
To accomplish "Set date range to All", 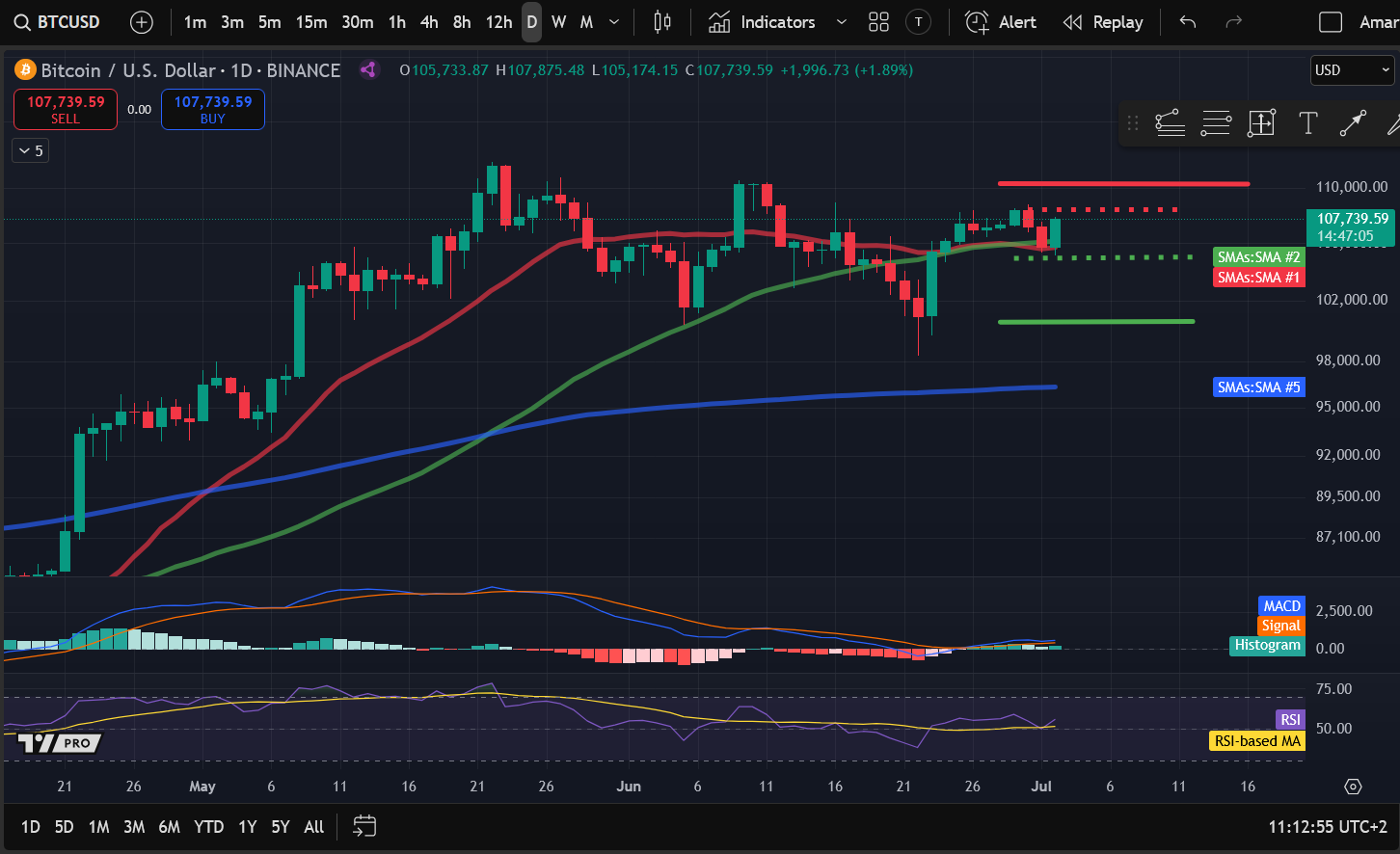I will (x=314, y=827).
